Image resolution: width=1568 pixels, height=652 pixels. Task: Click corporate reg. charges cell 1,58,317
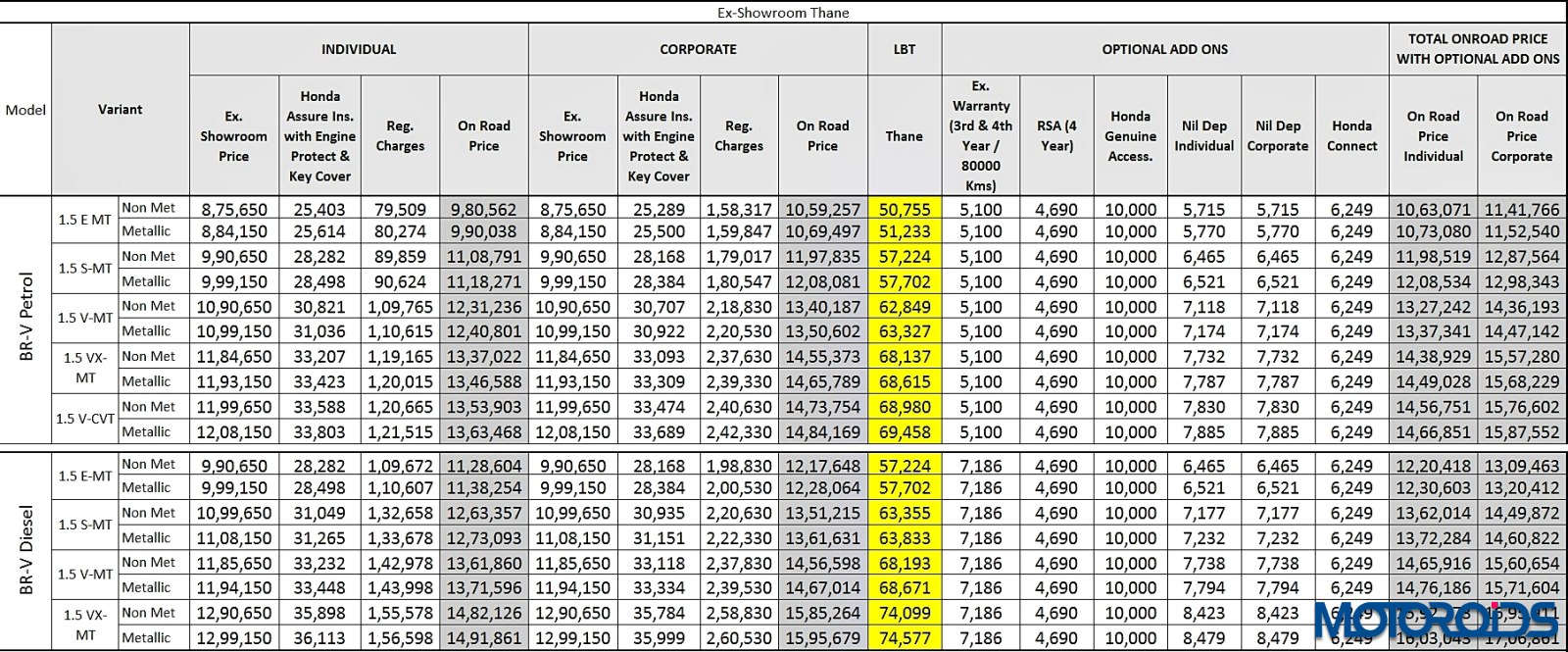click(x=739, y=209)
